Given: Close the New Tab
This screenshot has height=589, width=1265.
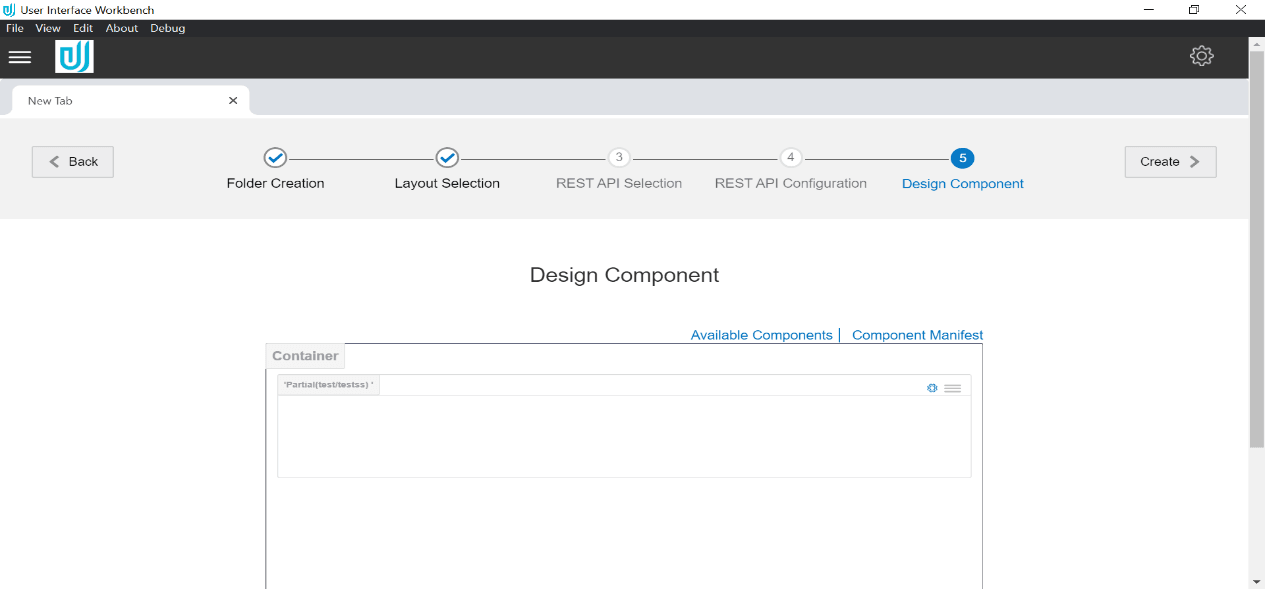Looking at the screenshot, I should [233, 100].
